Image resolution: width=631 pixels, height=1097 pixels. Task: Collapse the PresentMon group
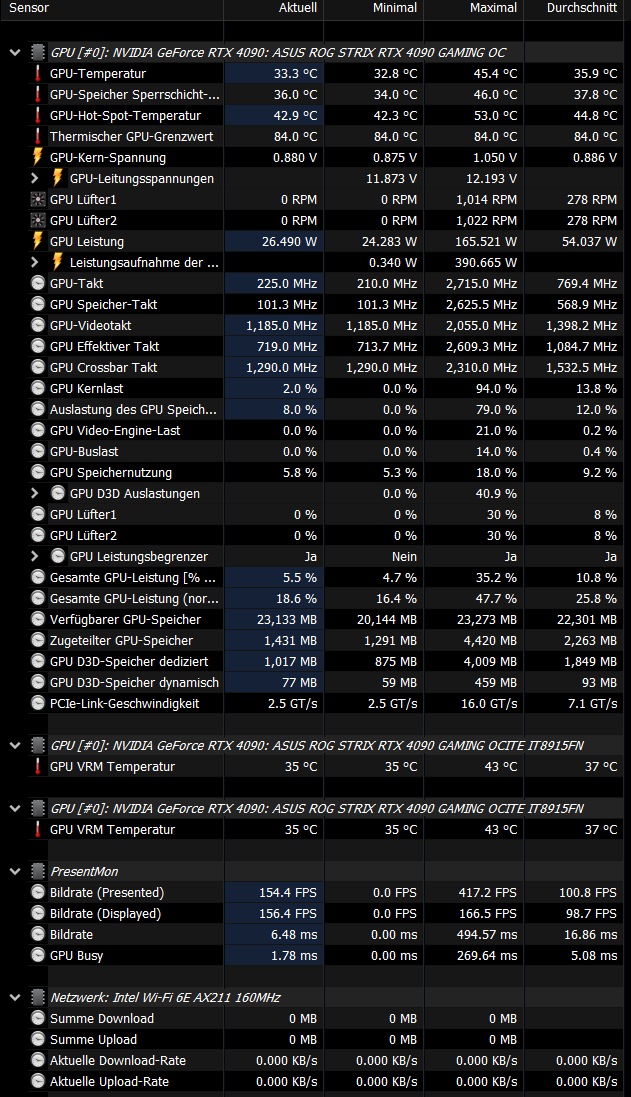coord(15,871)
